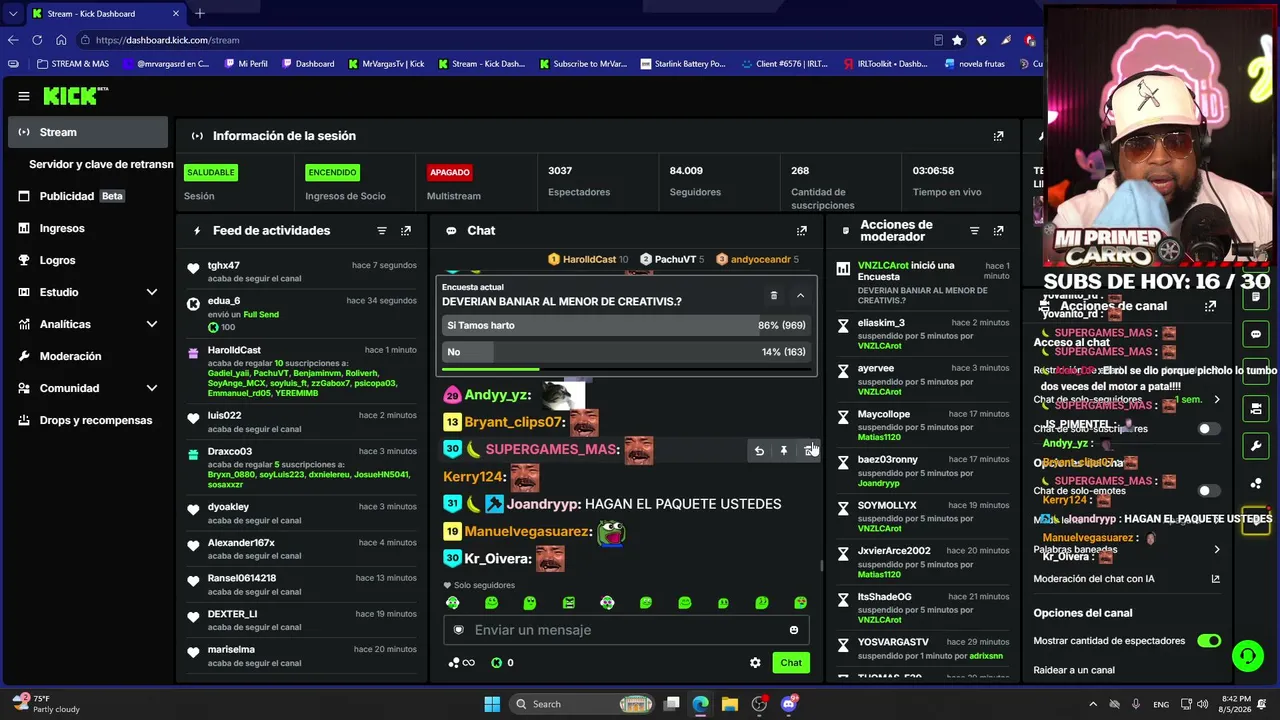Expand the Estudio sidebar section
This screenshot has height=720, width=1280.
[152, 292]
